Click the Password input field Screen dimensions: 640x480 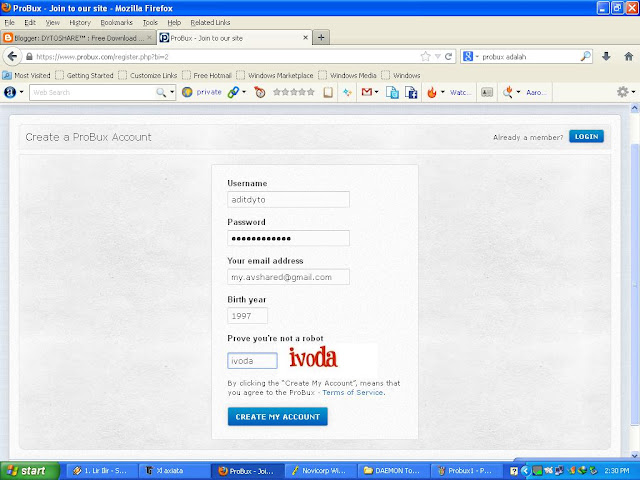tap(288, 238)
